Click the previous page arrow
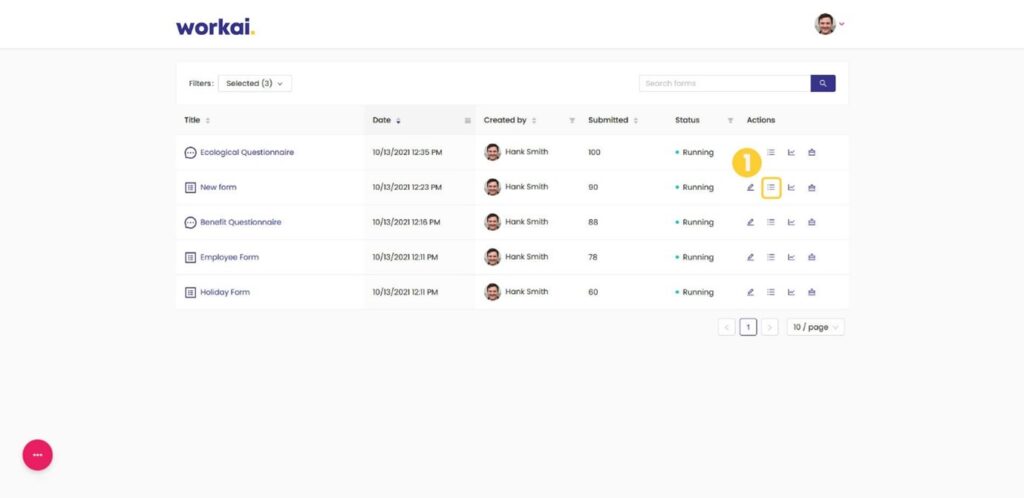The height and width of the screenshot is (498, 1024). tap(726, 327)
